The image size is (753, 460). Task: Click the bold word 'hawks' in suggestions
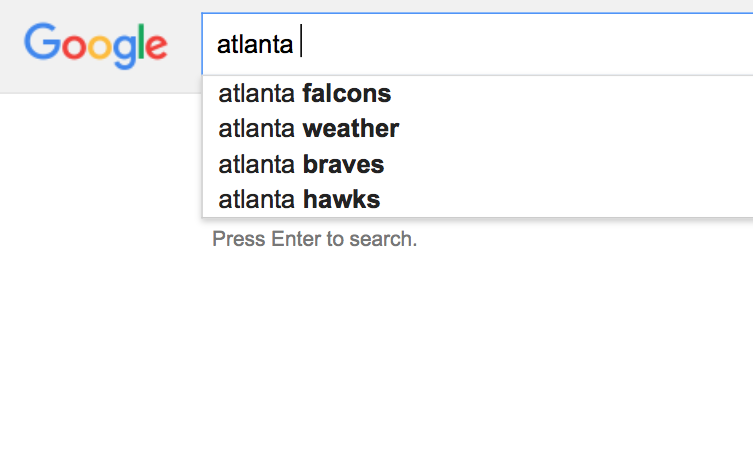341,199
